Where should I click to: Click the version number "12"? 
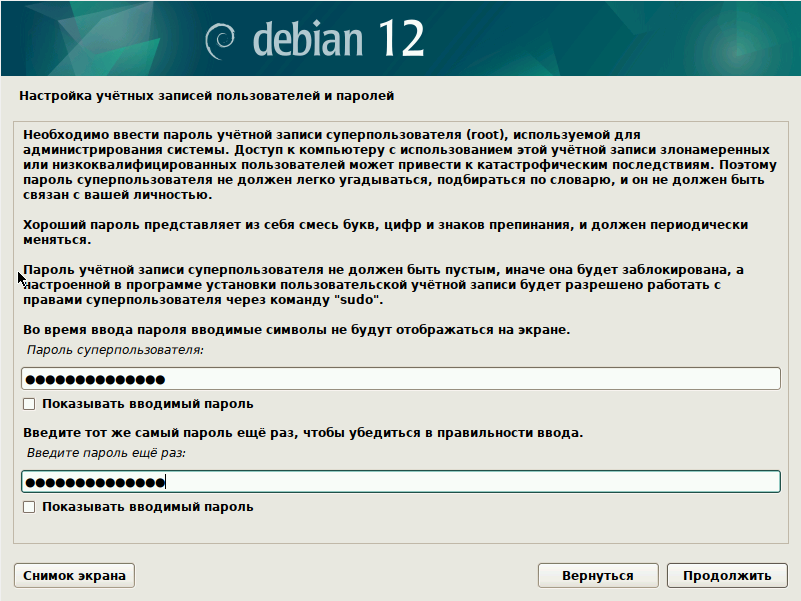pyautogui.click(x=404, y=36)
